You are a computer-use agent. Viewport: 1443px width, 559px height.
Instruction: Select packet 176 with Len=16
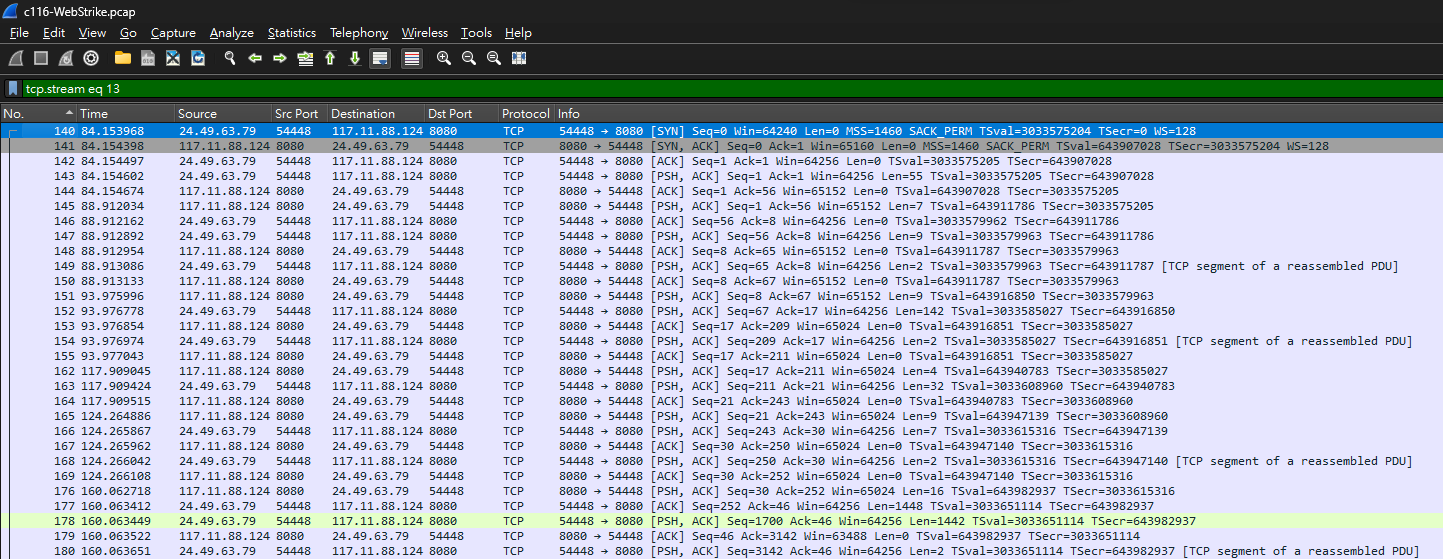(x=721, y=491)
